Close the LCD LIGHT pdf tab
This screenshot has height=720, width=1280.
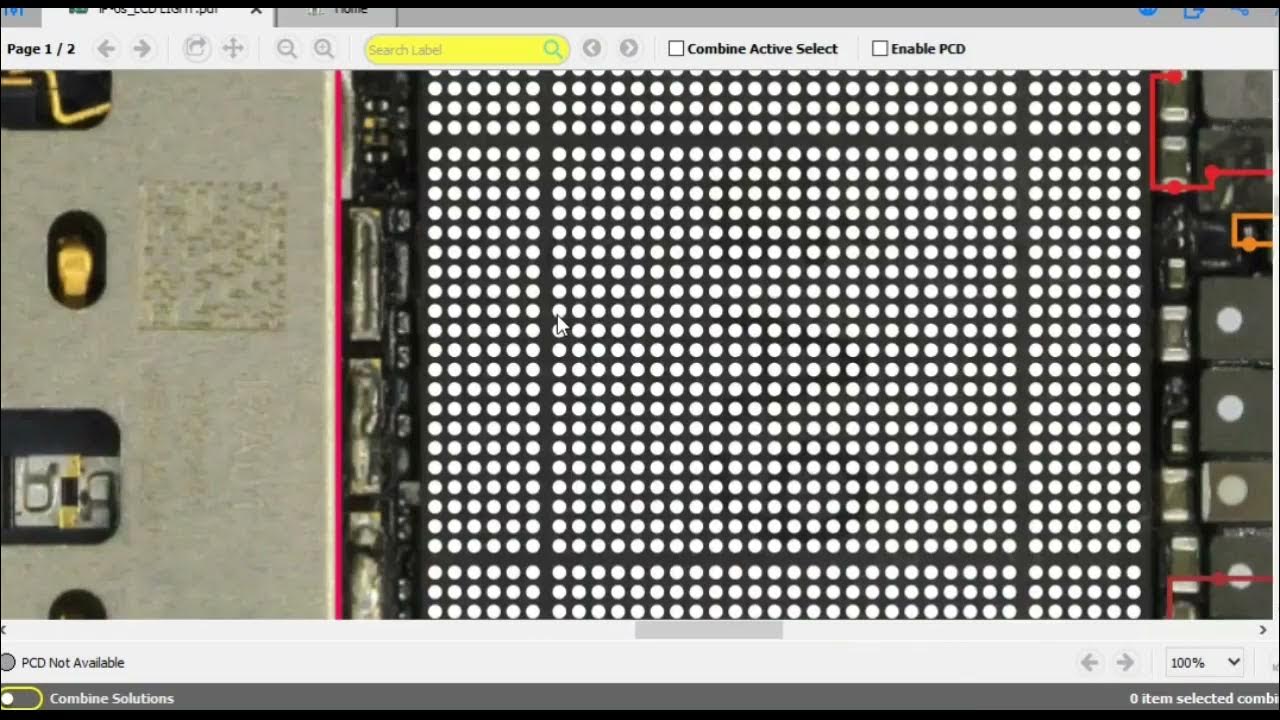[x=256, y=10]
